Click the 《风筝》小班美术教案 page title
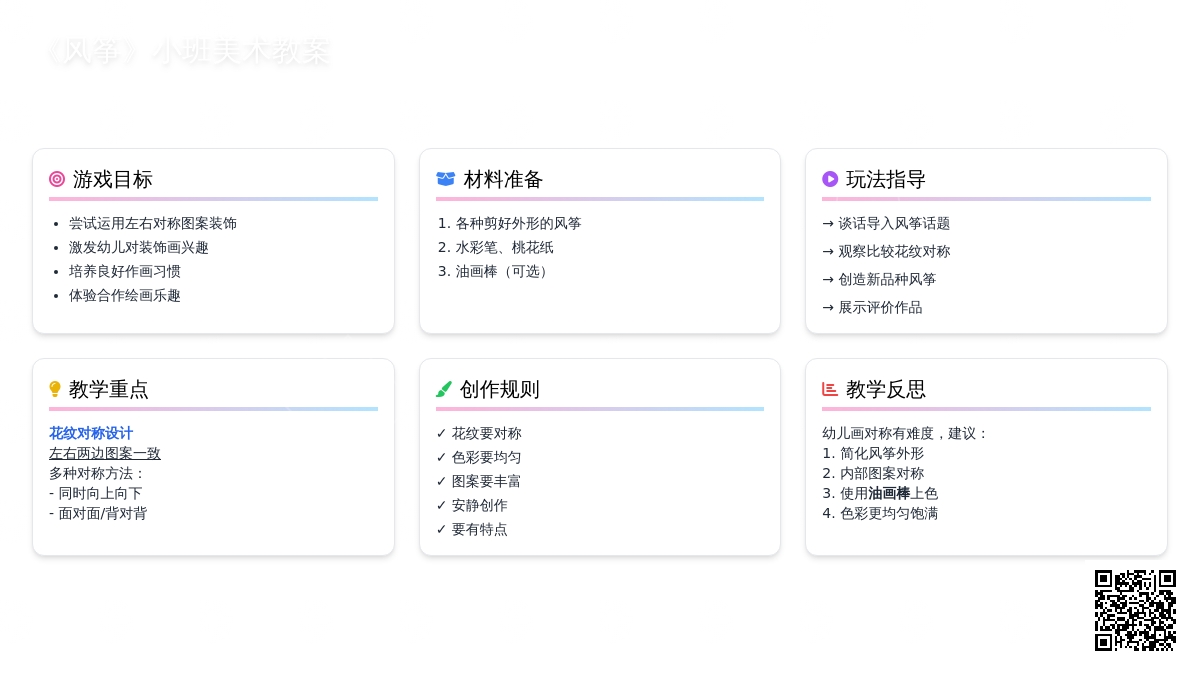 (187, 51)
